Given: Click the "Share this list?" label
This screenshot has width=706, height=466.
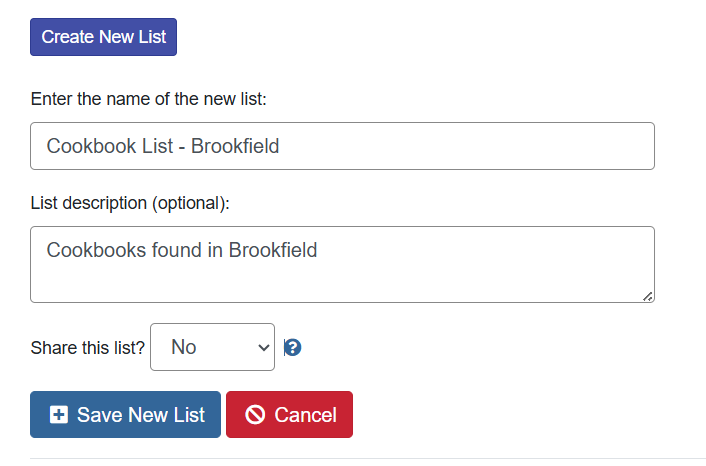Looking at the screenshot, I should pyautogui.click(x=88, y=348).
